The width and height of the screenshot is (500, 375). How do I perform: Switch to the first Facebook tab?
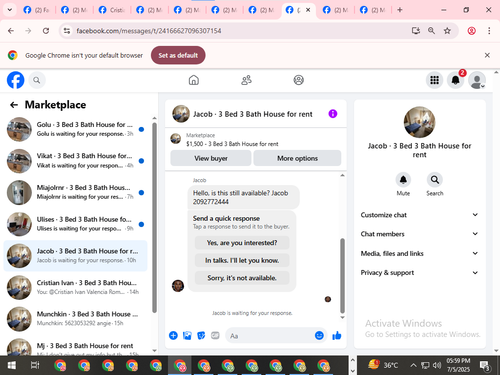pyautogui.click(x=36, y=10)
